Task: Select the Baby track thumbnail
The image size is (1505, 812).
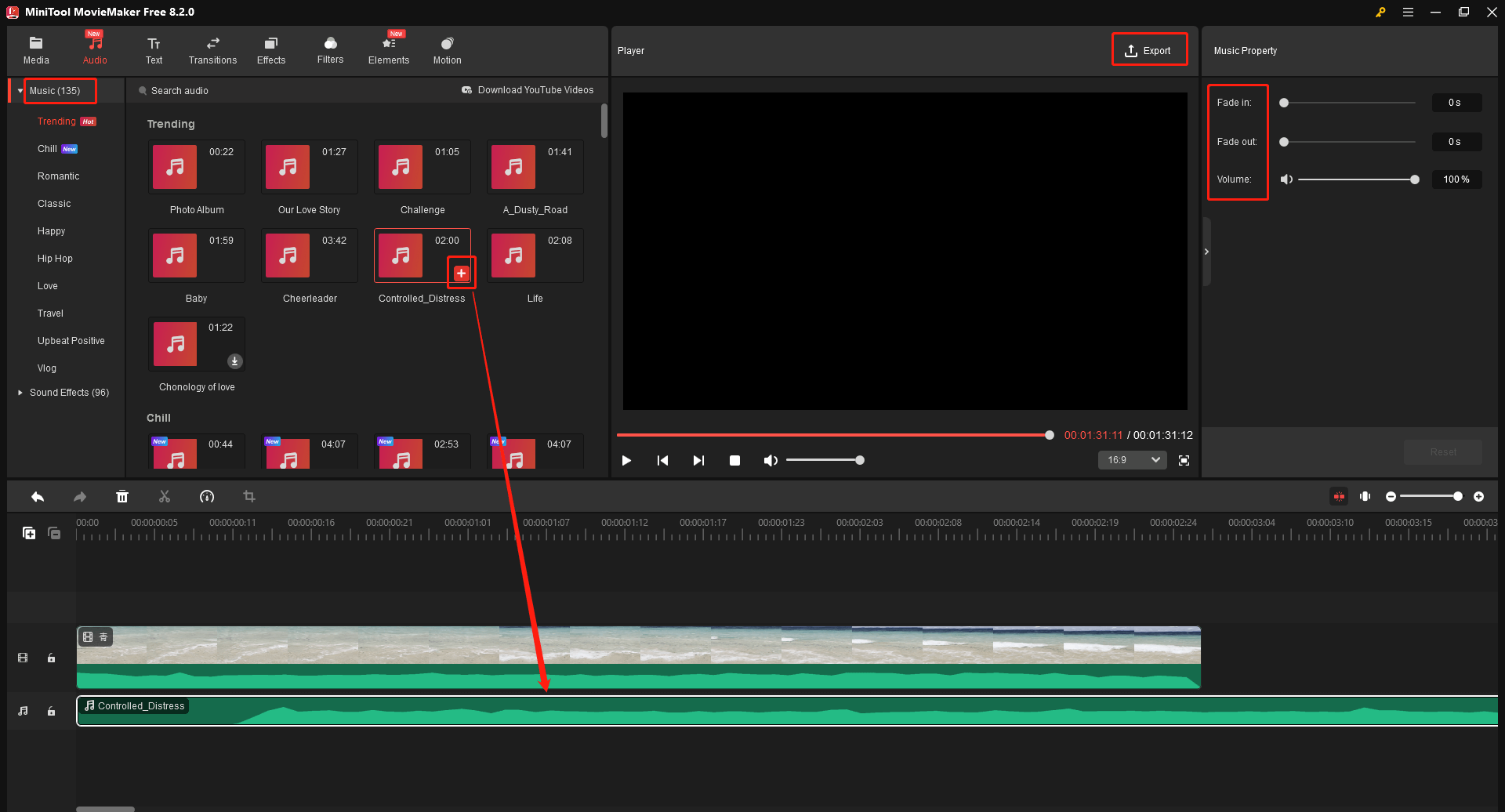Action: 197,256
